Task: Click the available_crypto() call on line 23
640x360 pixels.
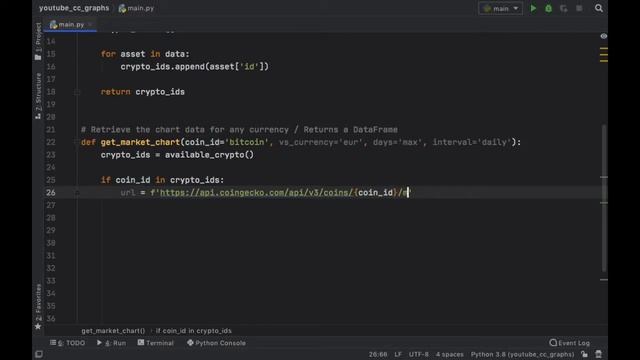Action: point(209,155)
